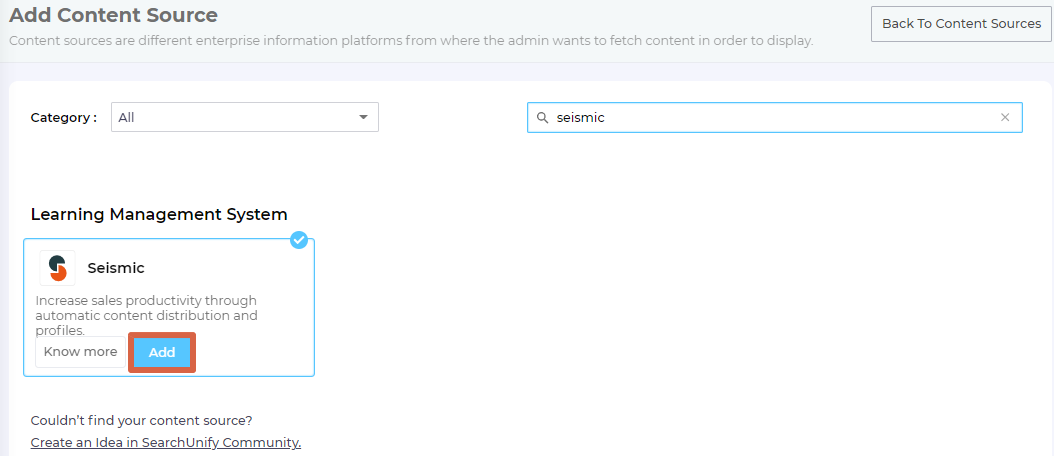Click the 'Couldn't find your content source?' text
The width and height of the screenshot is (1054, 456).
pos(142,420)
